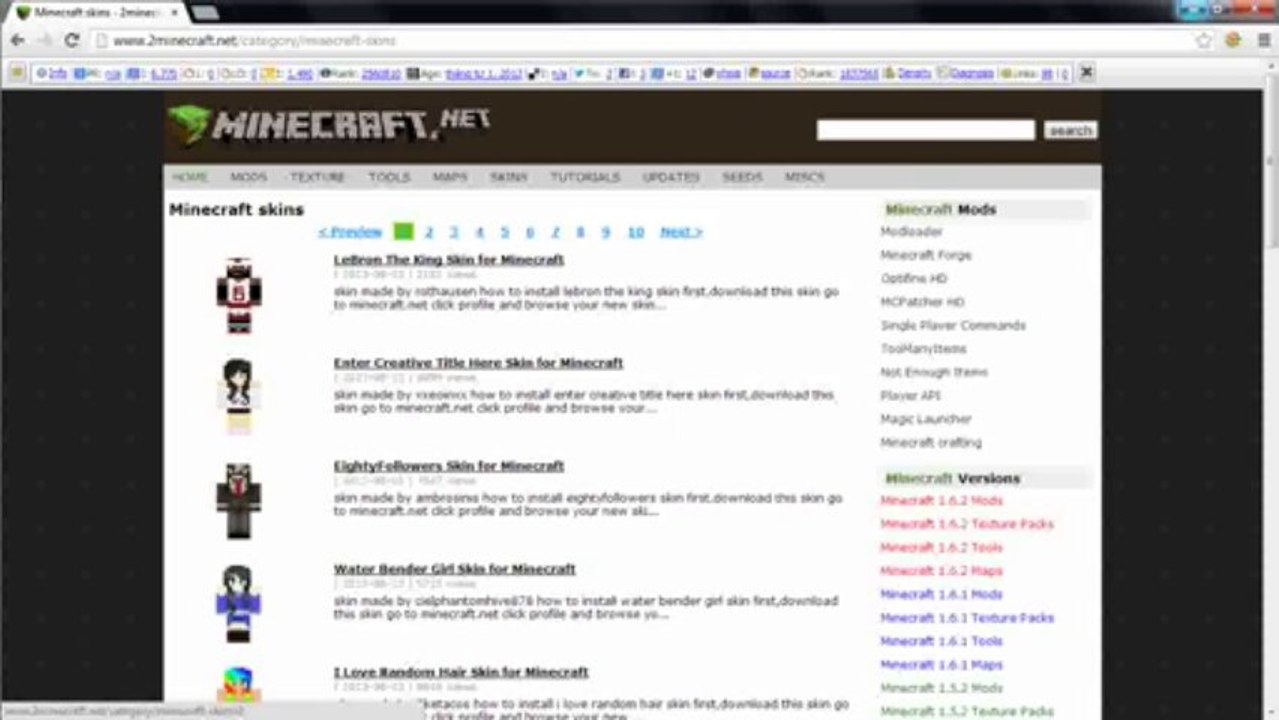Click the SEO toolbar Diagnosis link
The image size is (1279, 720).
[x=971, y=73]
